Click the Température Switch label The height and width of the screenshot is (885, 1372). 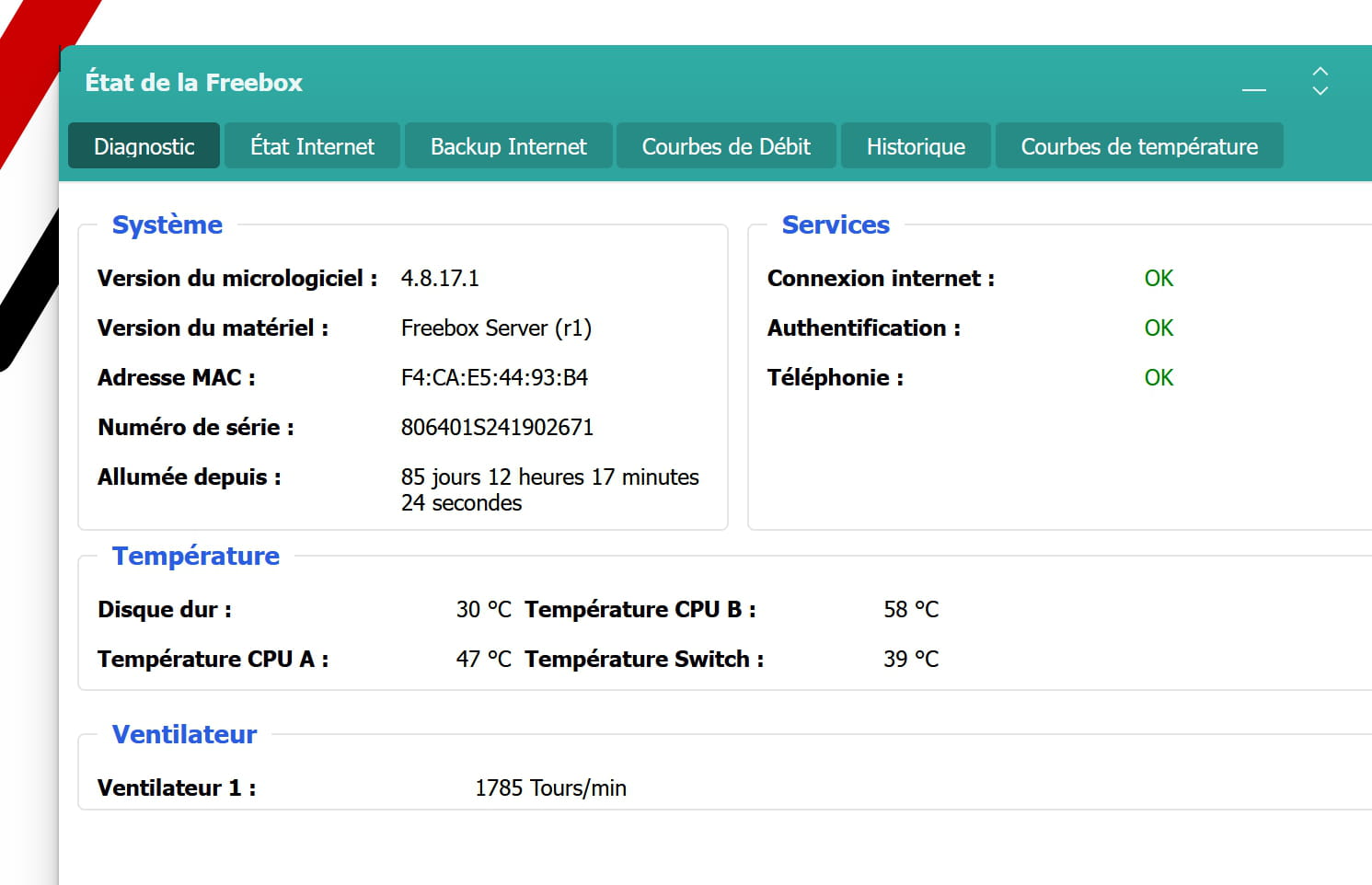tap(644, 659)
